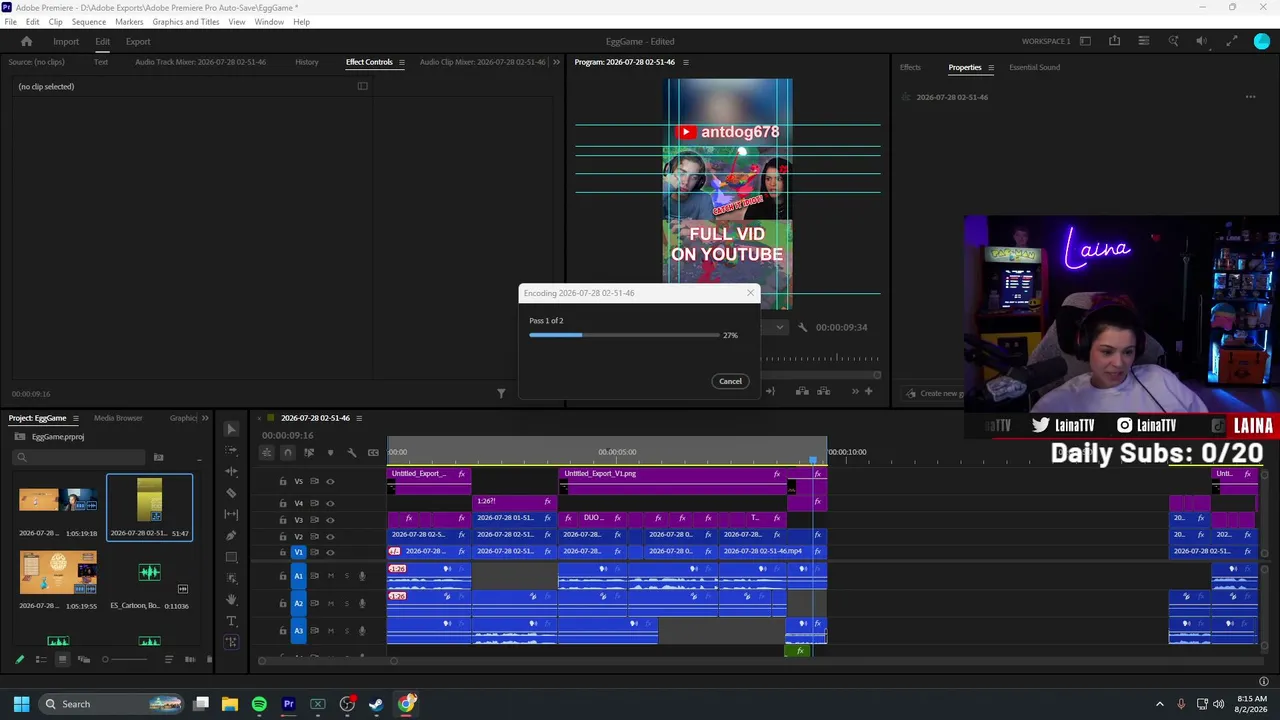The image size is (1280, 720).
Task: Switch to the Essential Sound tab
Action: click(1034, 67)
